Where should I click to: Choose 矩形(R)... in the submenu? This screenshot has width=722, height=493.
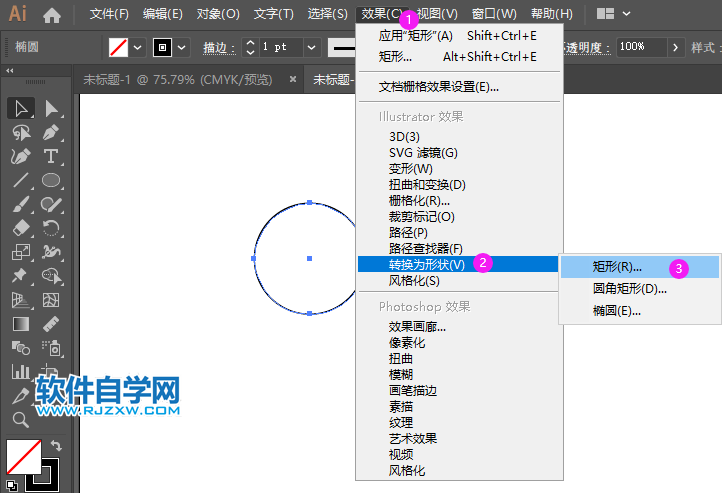[640, 267]
